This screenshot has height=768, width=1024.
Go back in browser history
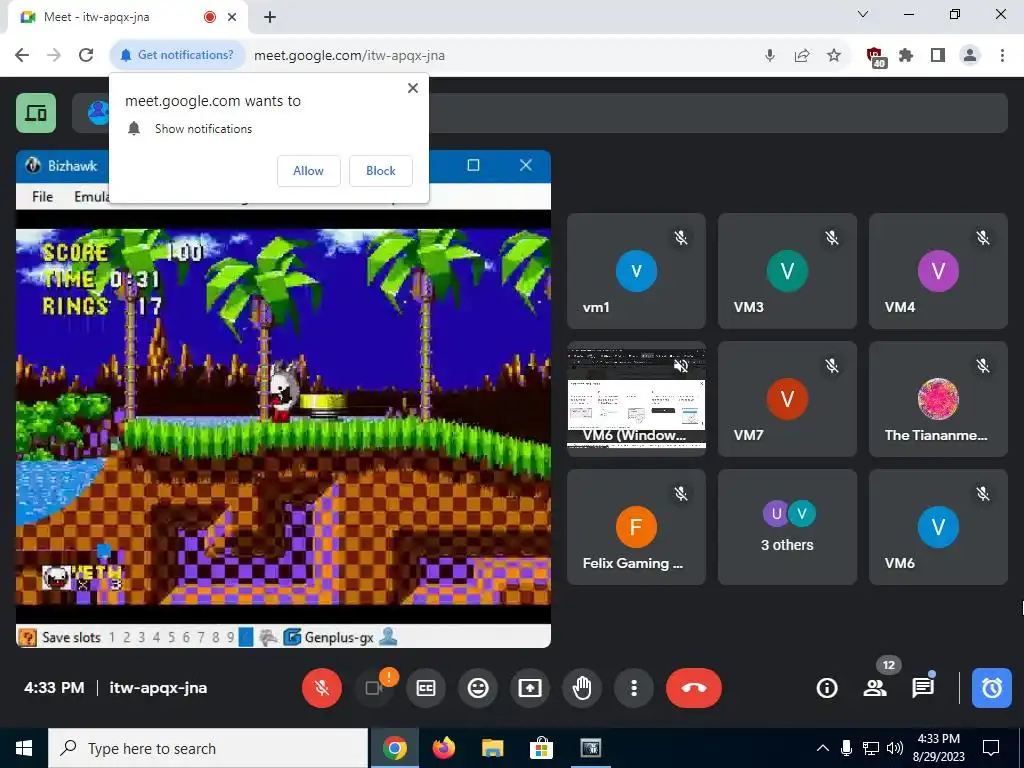pyautogui.click(x=22, y=55)
